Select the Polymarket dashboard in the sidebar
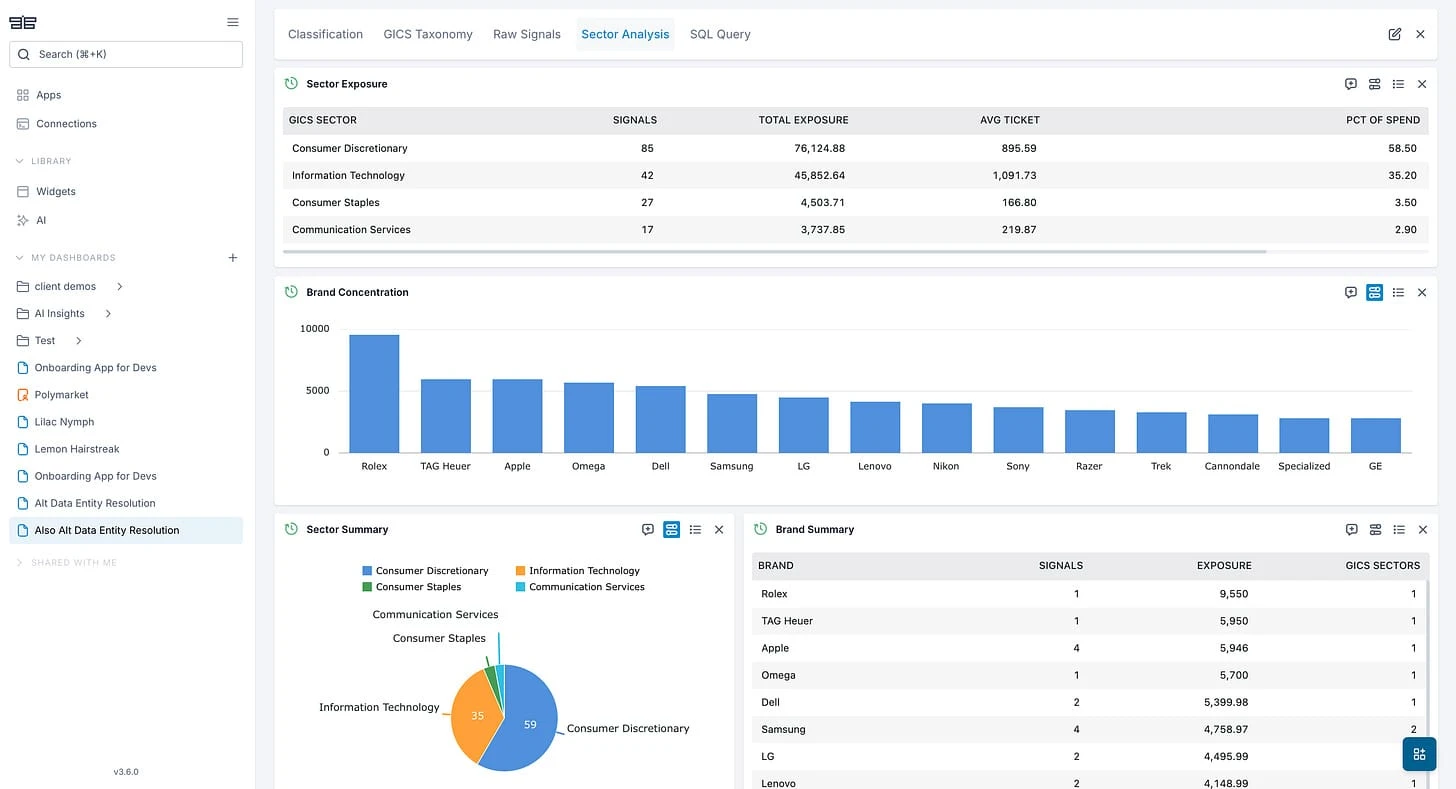Screen dimensions: 1456x789 point(62,394)
